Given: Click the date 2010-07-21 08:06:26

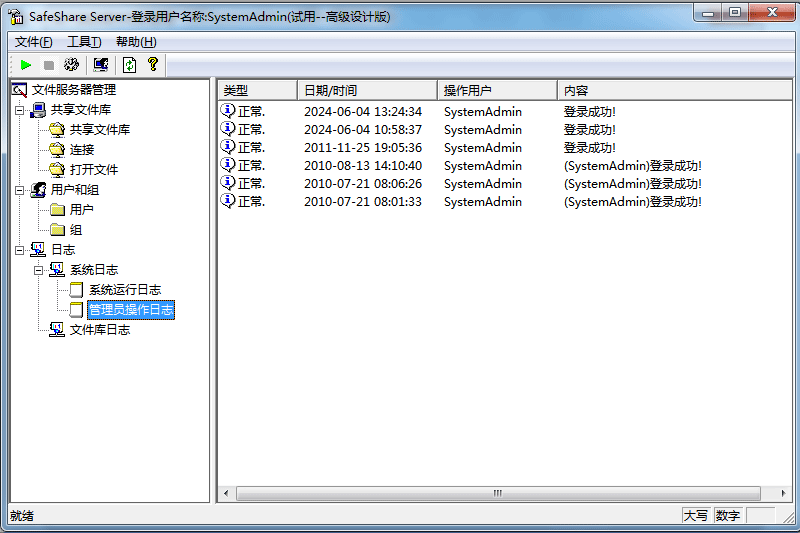Looking at the screenshot, I should click(363, 184).
